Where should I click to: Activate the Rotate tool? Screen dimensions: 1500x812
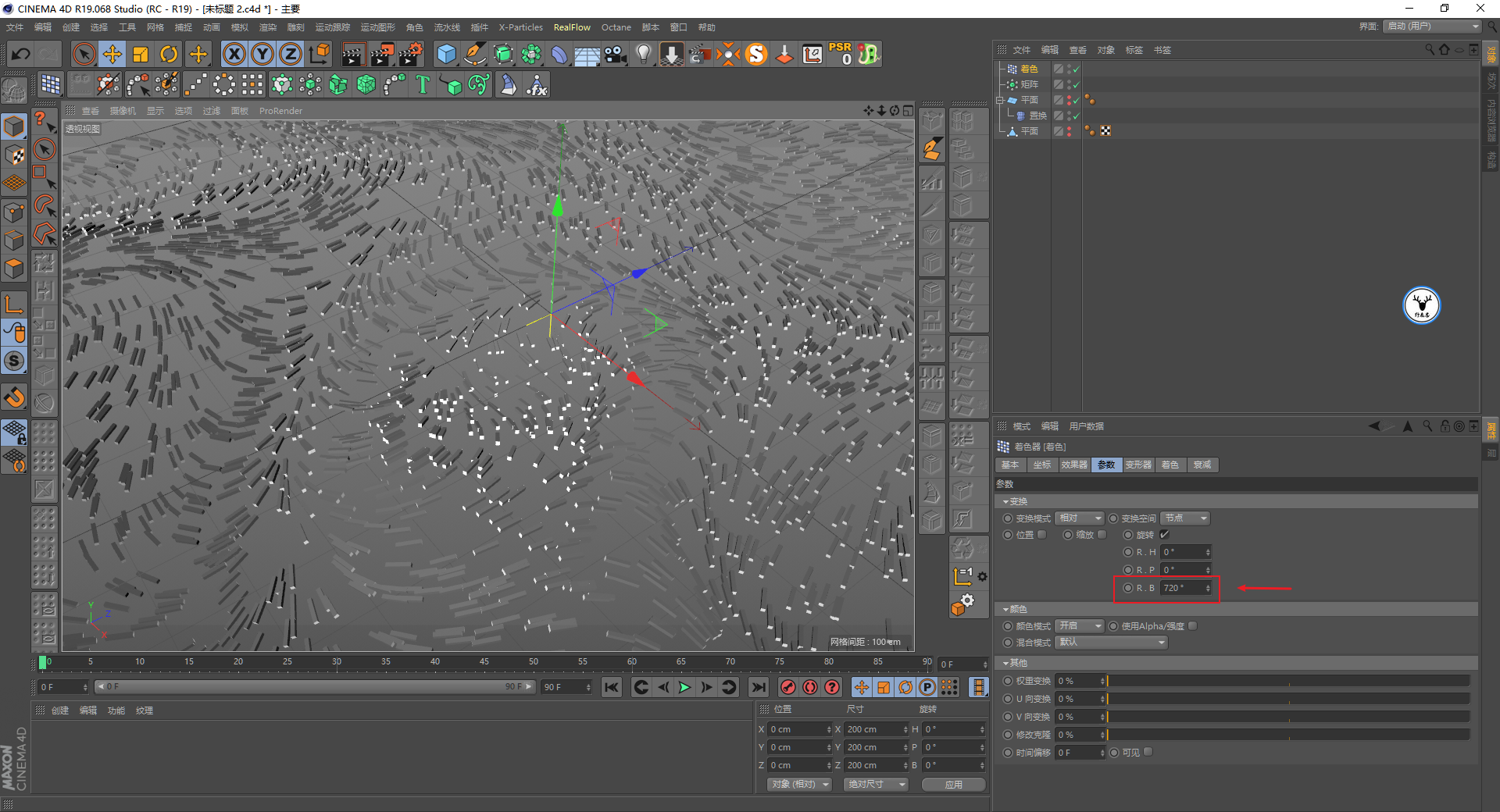[169, 54]
